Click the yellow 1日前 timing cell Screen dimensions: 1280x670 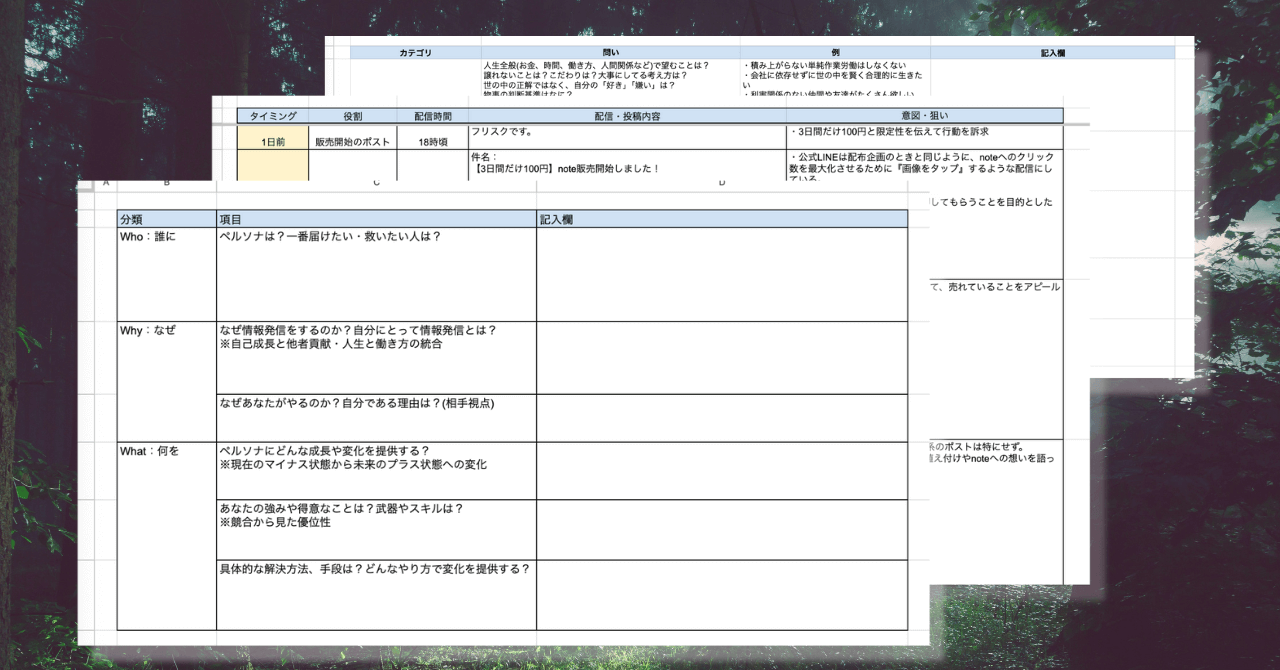tap(272, 142)
